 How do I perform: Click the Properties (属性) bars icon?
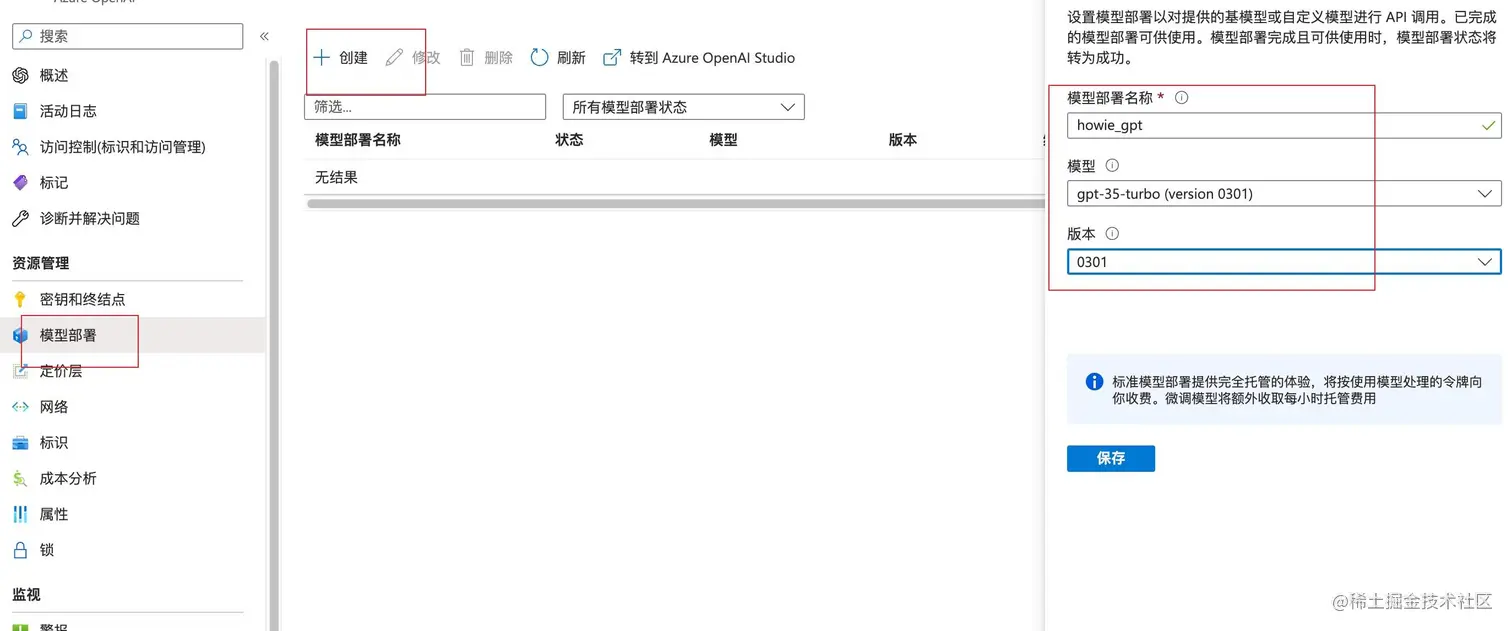click(20, 514)
